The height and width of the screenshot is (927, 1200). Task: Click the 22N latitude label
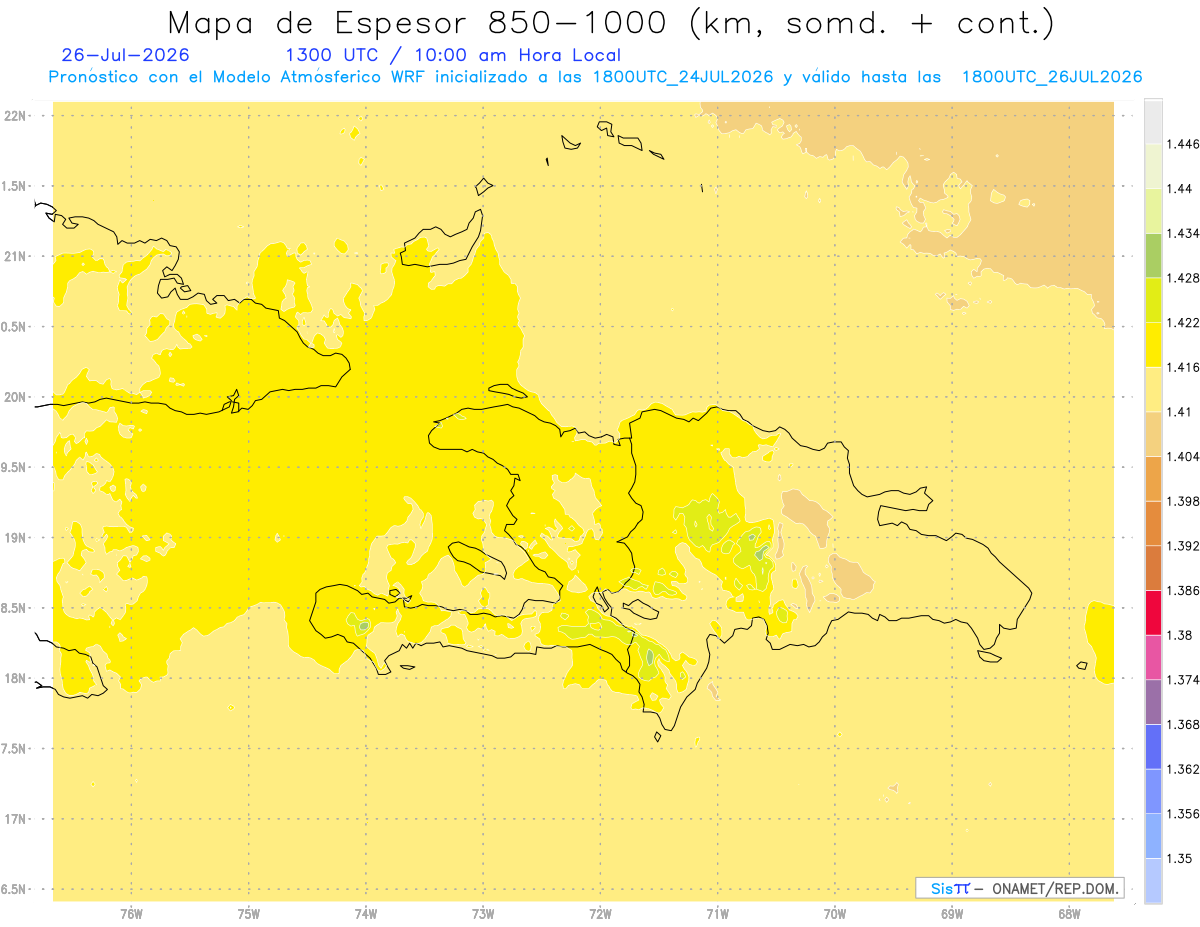(17, 116)
